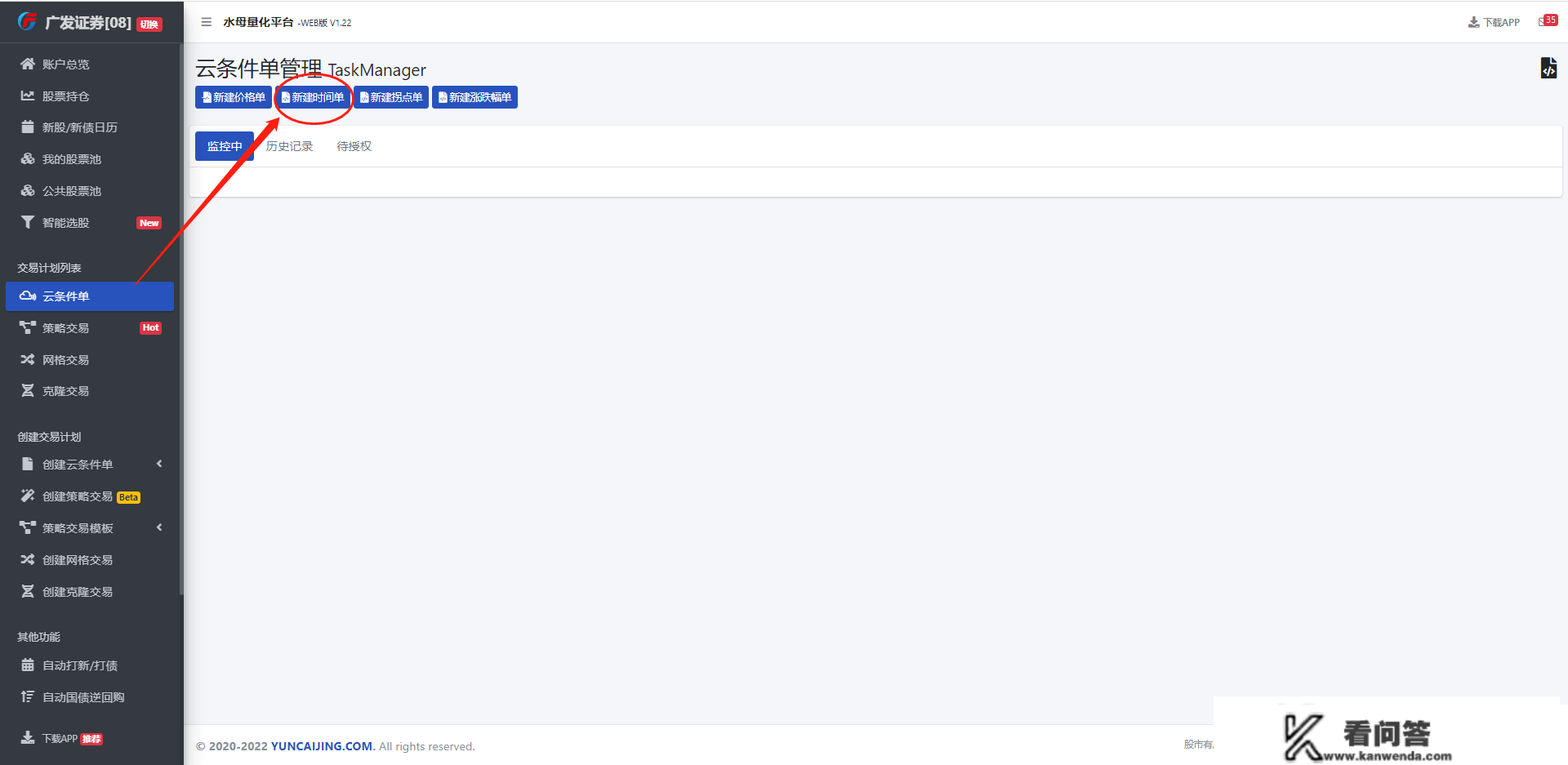Viewport: 1568px width, 765px height.
Task: Click the home icon beside 账户总览
Action: point(28,64)
